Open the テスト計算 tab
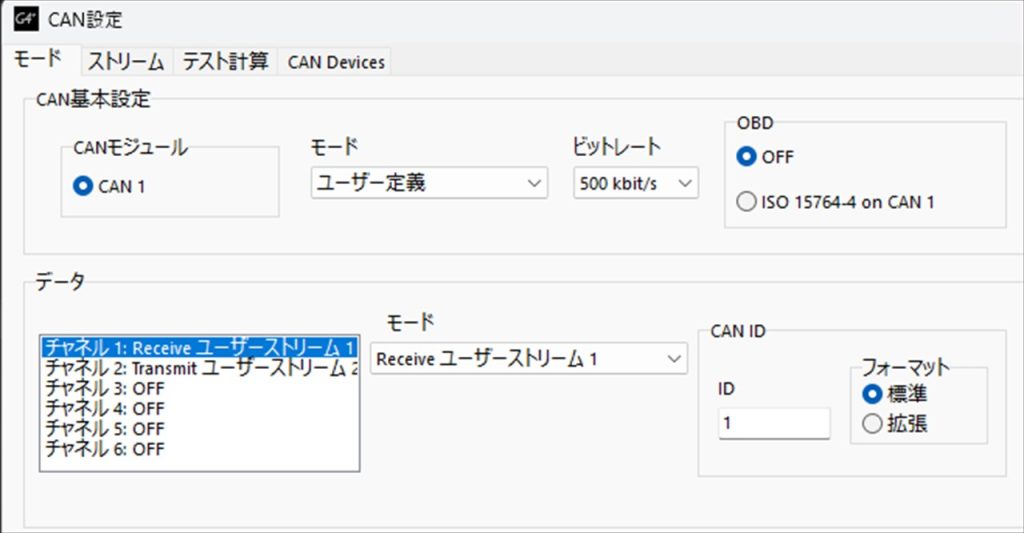This screenshot has width=1024, height=533. [225, 62]
